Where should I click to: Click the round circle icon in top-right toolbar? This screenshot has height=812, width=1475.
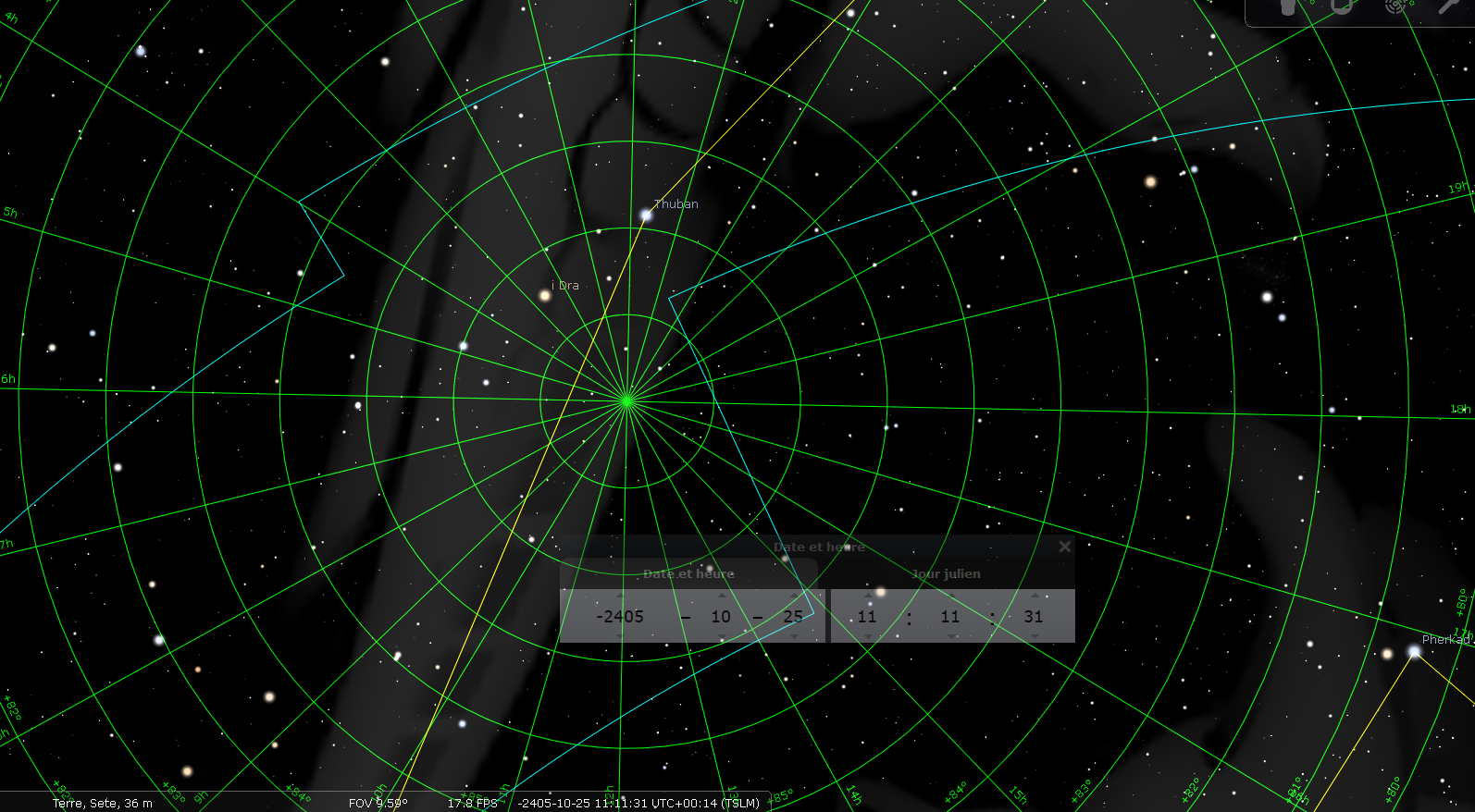coord(1342,7)
